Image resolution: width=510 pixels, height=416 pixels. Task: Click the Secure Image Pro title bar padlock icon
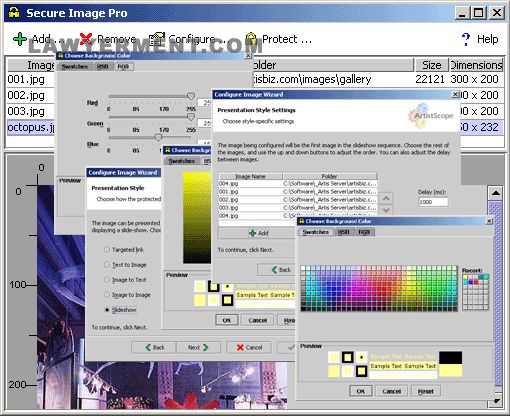(x=14, y=13)
